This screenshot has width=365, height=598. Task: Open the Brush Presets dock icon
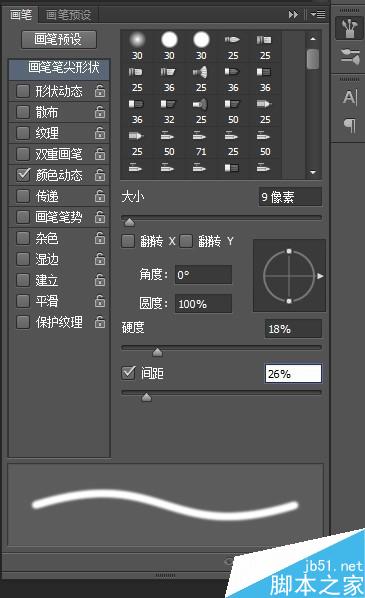349,28
